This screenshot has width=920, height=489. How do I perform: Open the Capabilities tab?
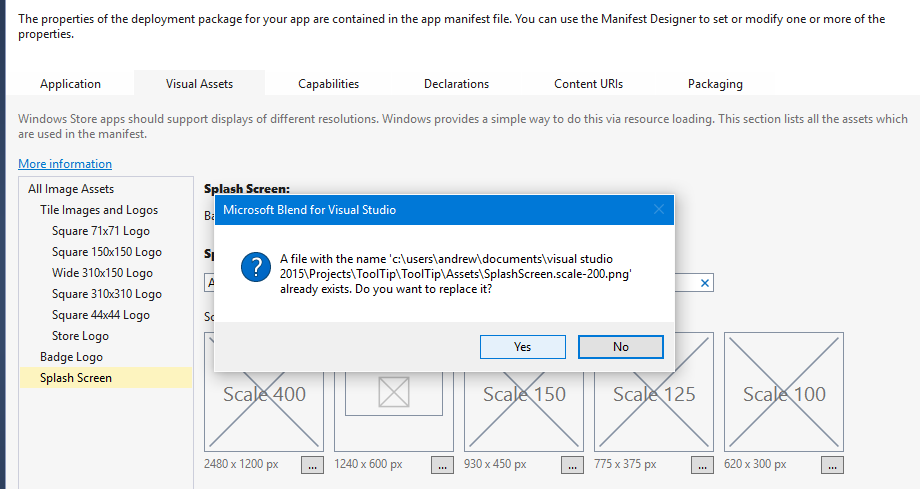click(x=329, y=84)
